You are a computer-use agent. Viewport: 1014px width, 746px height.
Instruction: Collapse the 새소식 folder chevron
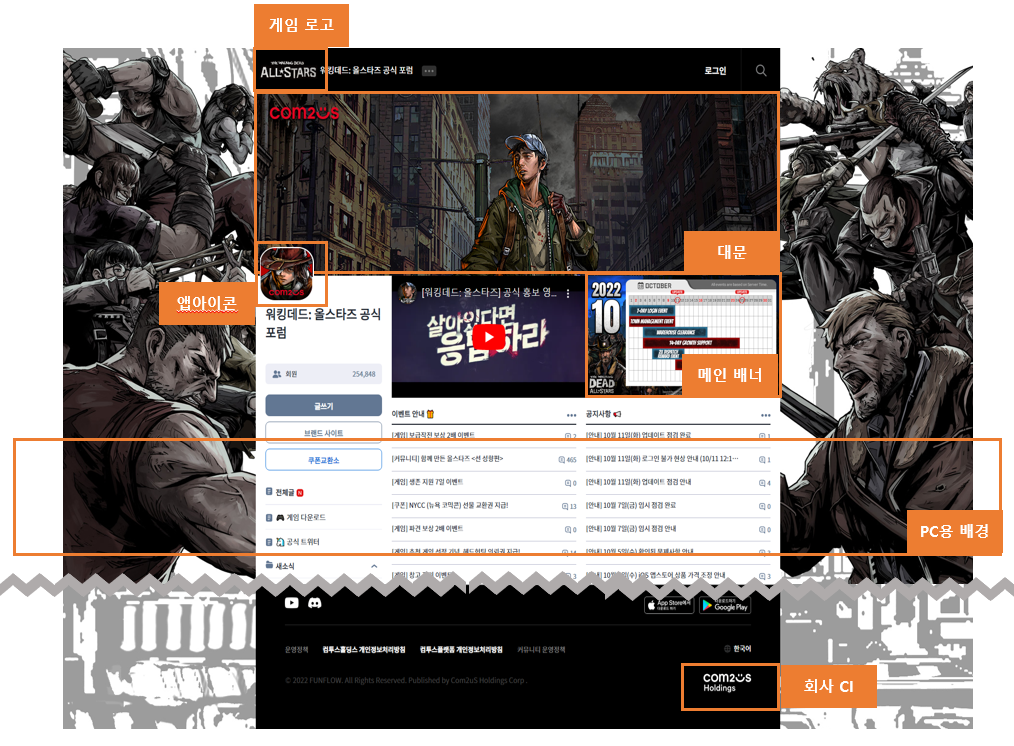pos(374,566)
